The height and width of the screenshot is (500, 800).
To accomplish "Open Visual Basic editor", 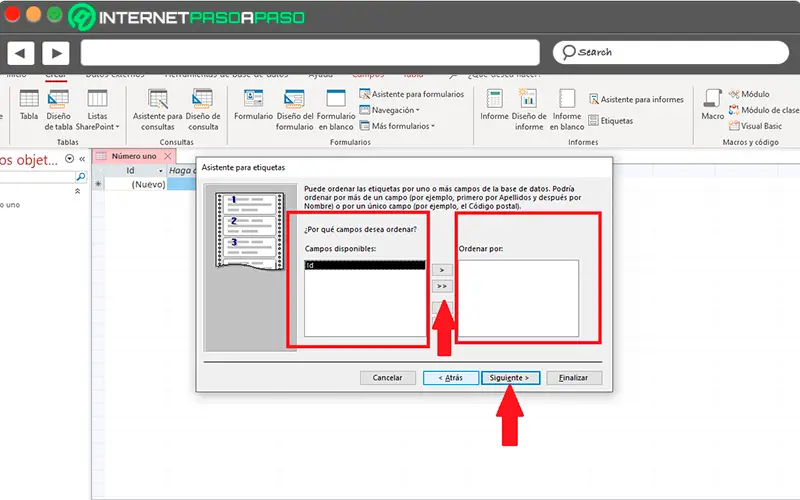I will point(756,126).
